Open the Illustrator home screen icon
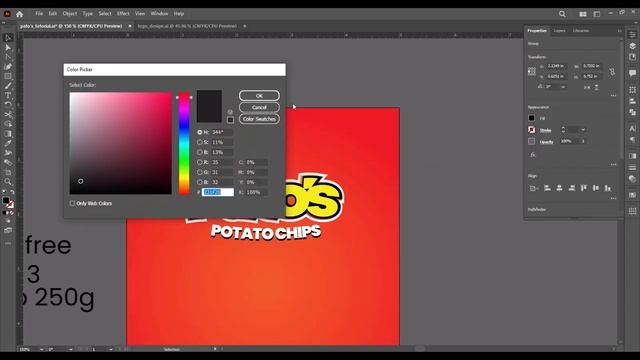 pyautogui.click(x=20, y=14)
